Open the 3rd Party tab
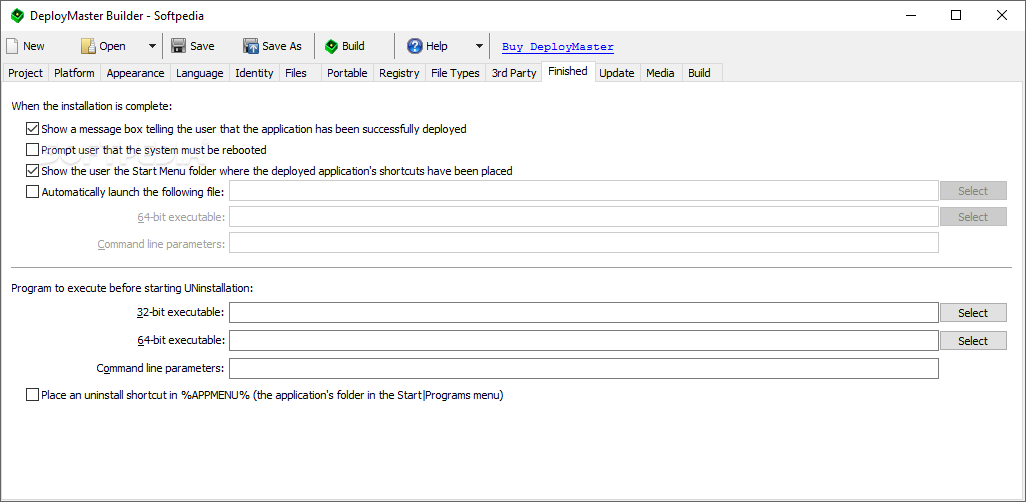 point(514,73)
